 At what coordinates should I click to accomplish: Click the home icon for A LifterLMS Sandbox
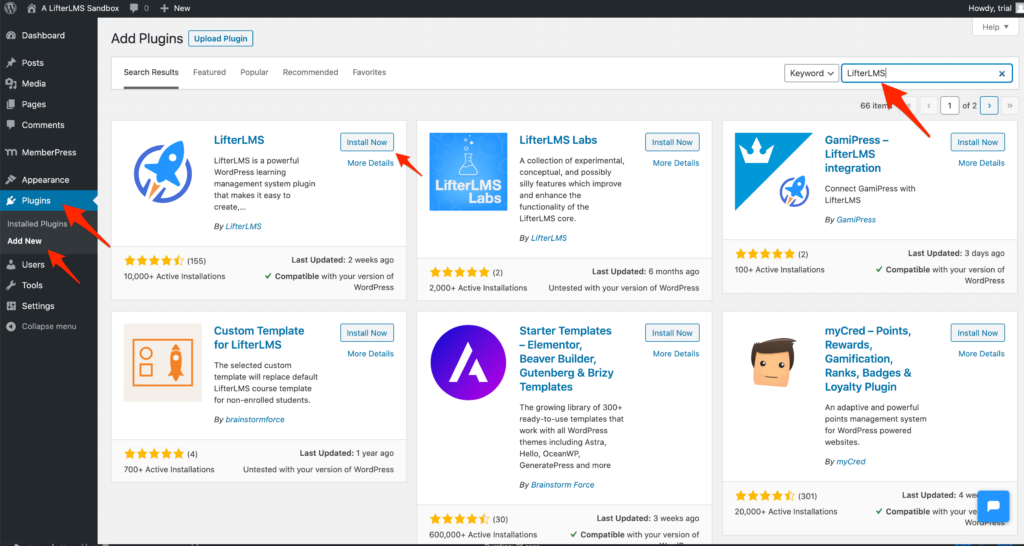(31, 8)
